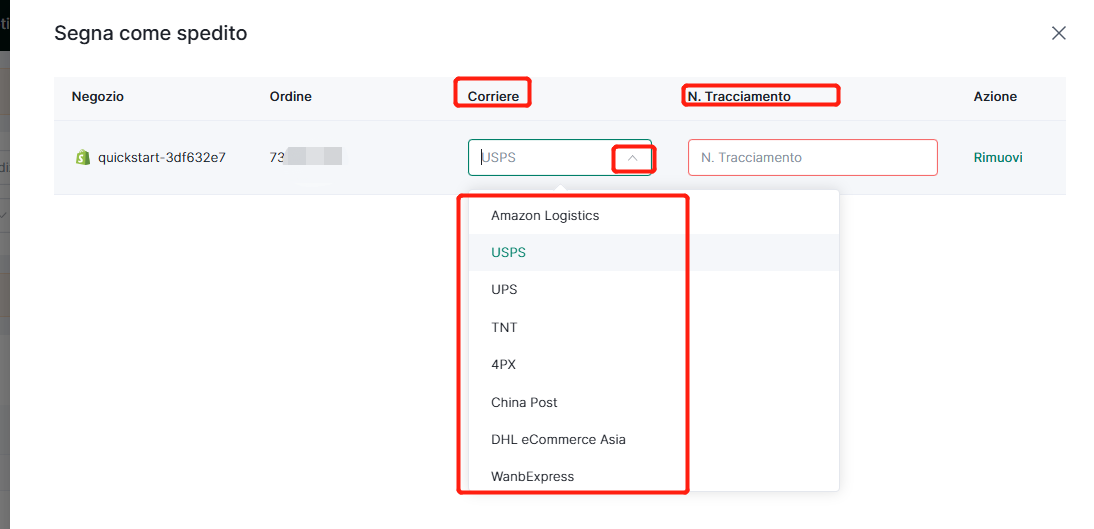Image resolution: width=1094 pixels, height=529 pixels.
Task: Click the Ordine column header
Action: (x=290, y=97)
